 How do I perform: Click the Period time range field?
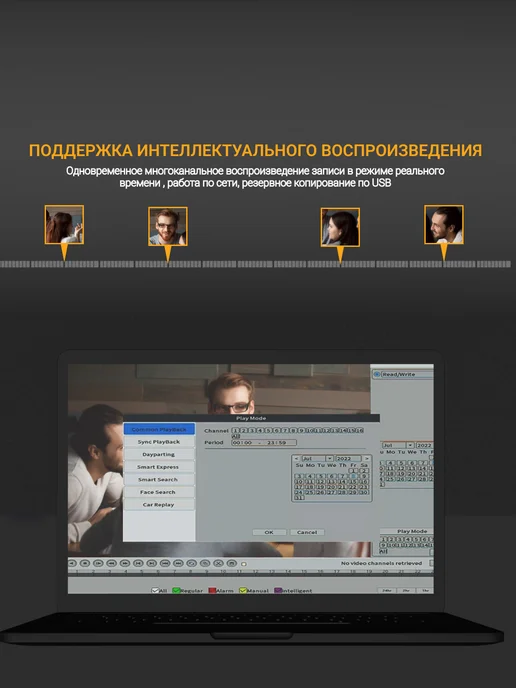click(x=264, y=443)
